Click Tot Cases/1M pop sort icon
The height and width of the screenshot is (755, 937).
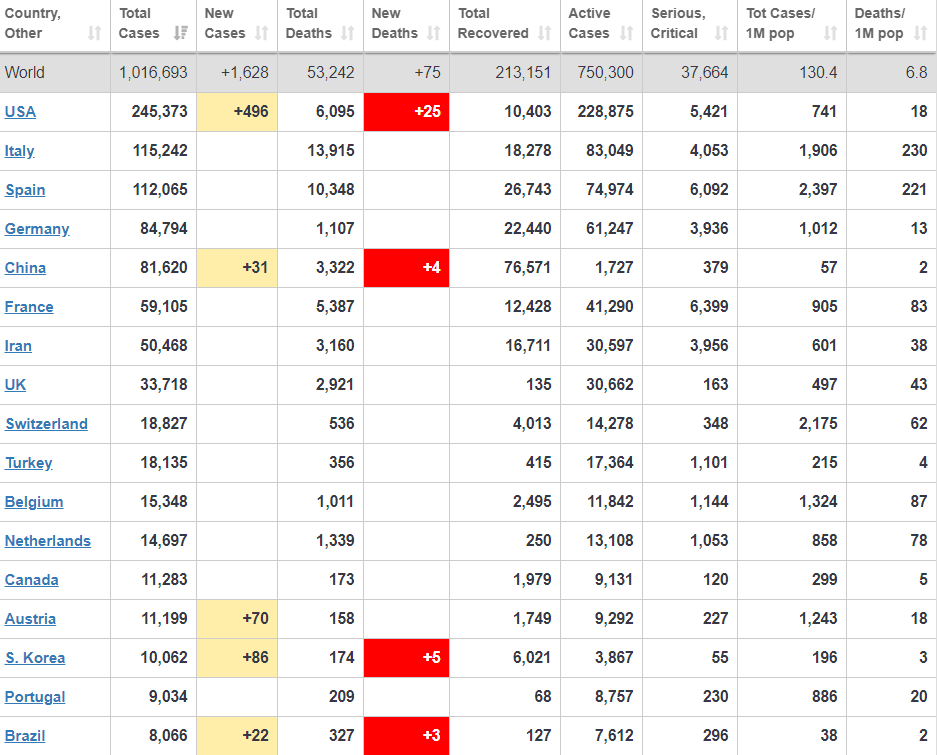point(830,34)
